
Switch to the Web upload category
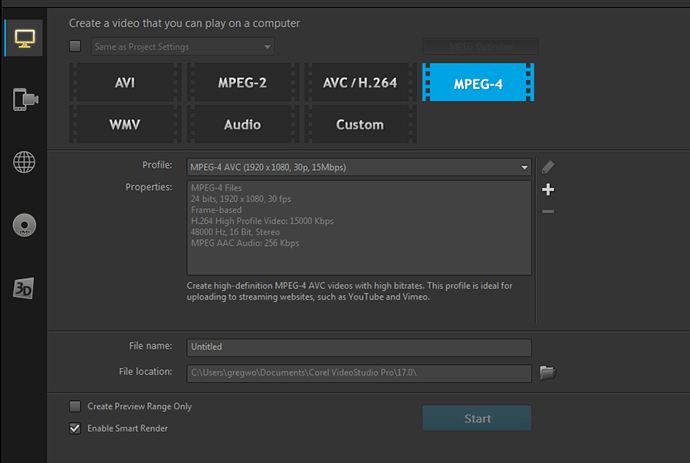pyautogui.click(x=24, y=162)
